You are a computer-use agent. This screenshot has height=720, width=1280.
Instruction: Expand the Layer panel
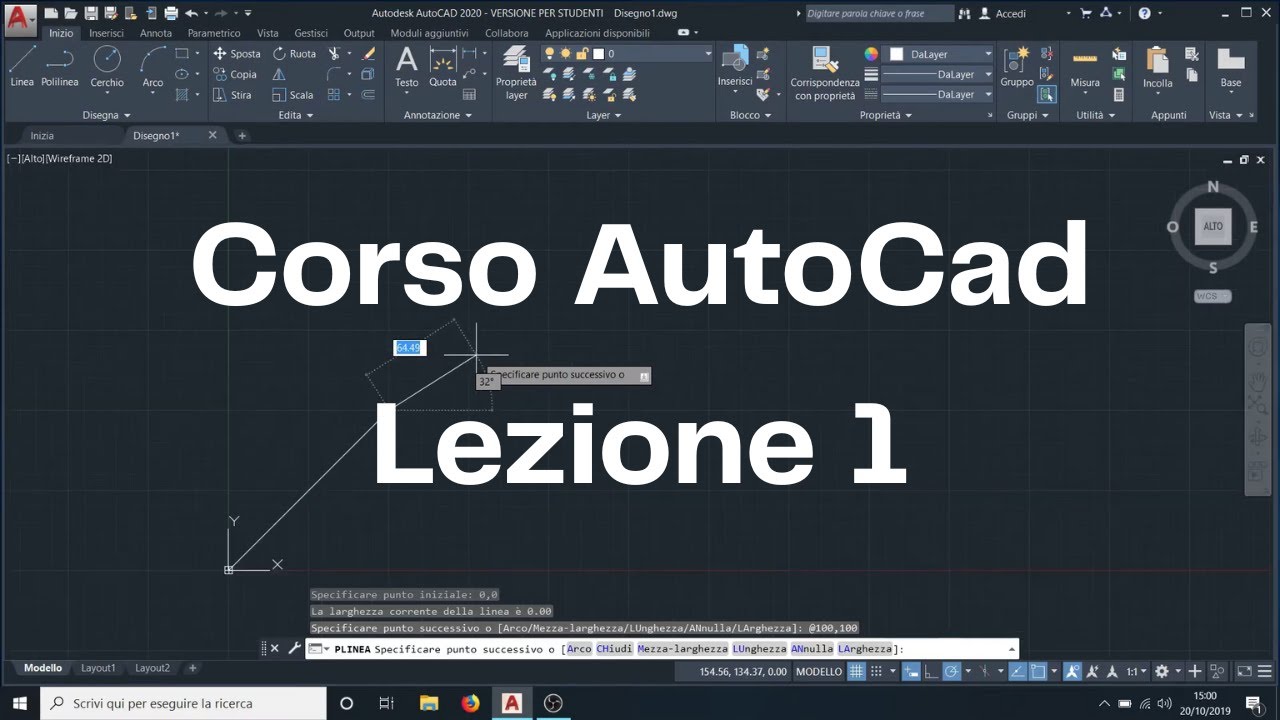(604, 115)
